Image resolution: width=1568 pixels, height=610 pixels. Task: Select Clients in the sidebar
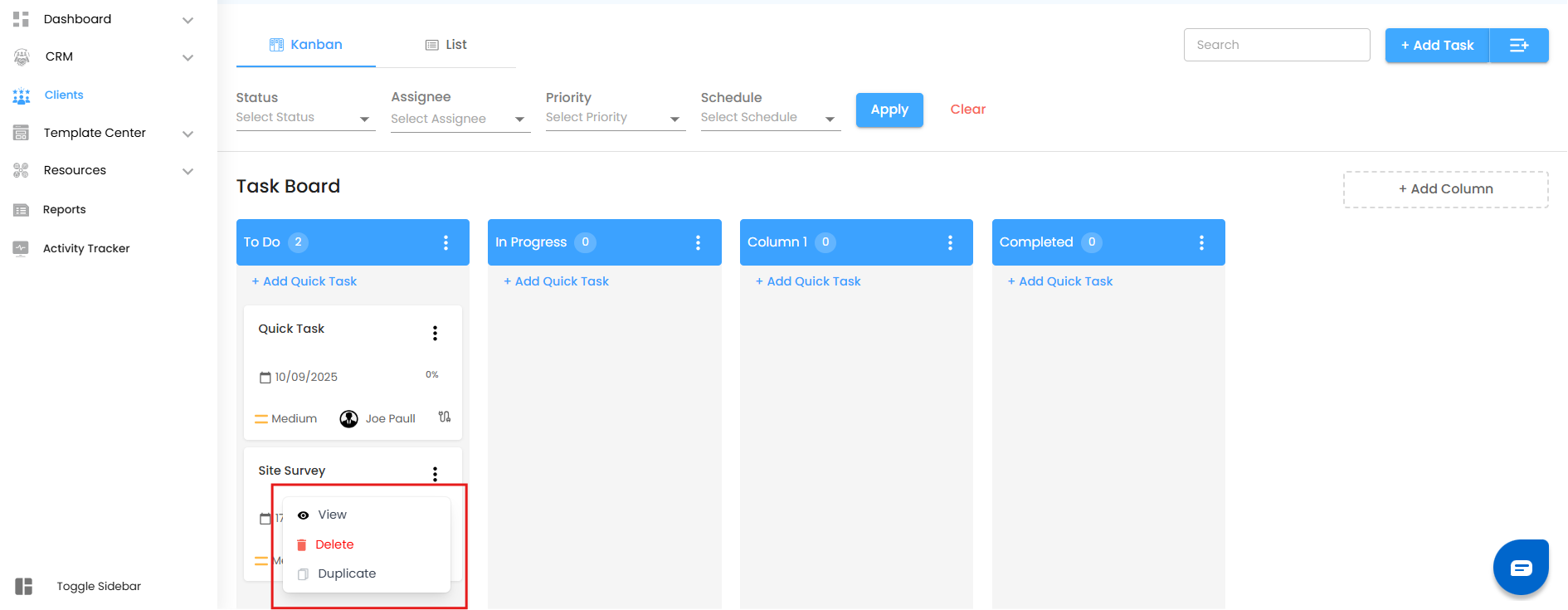(x=64, y=95)
